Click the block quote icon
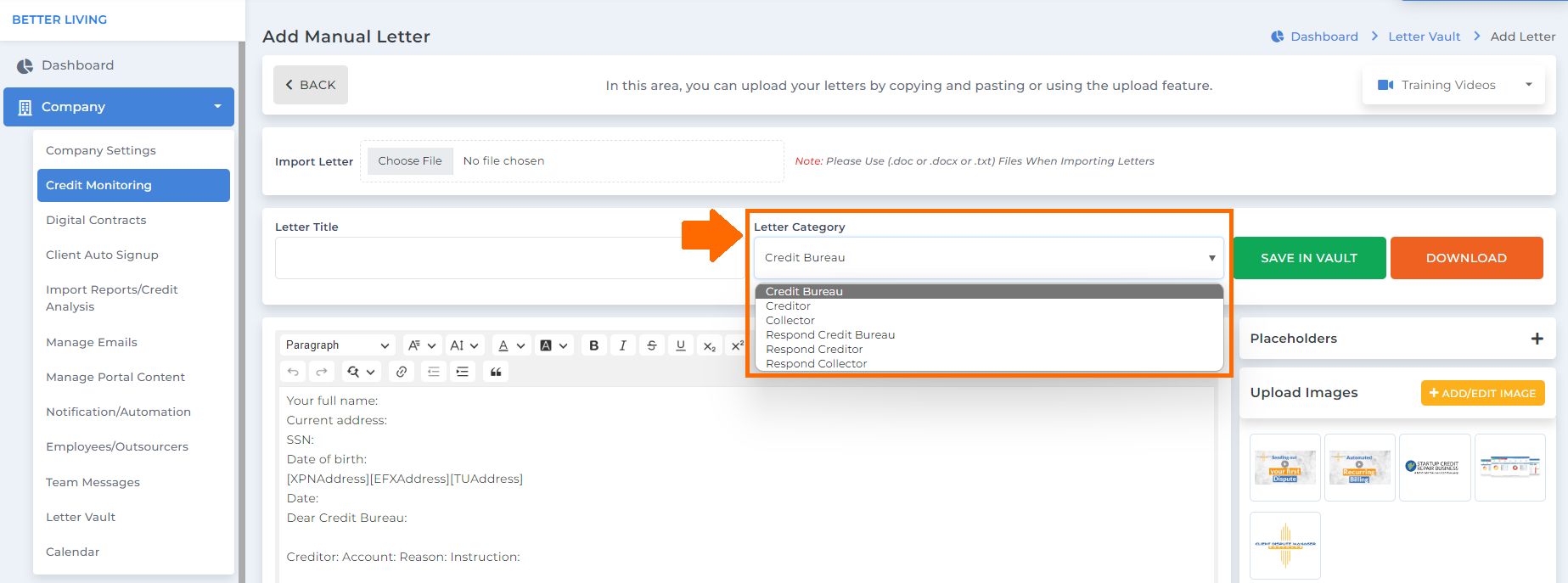This screenshot has height=583, width=1568. [496, 372]
